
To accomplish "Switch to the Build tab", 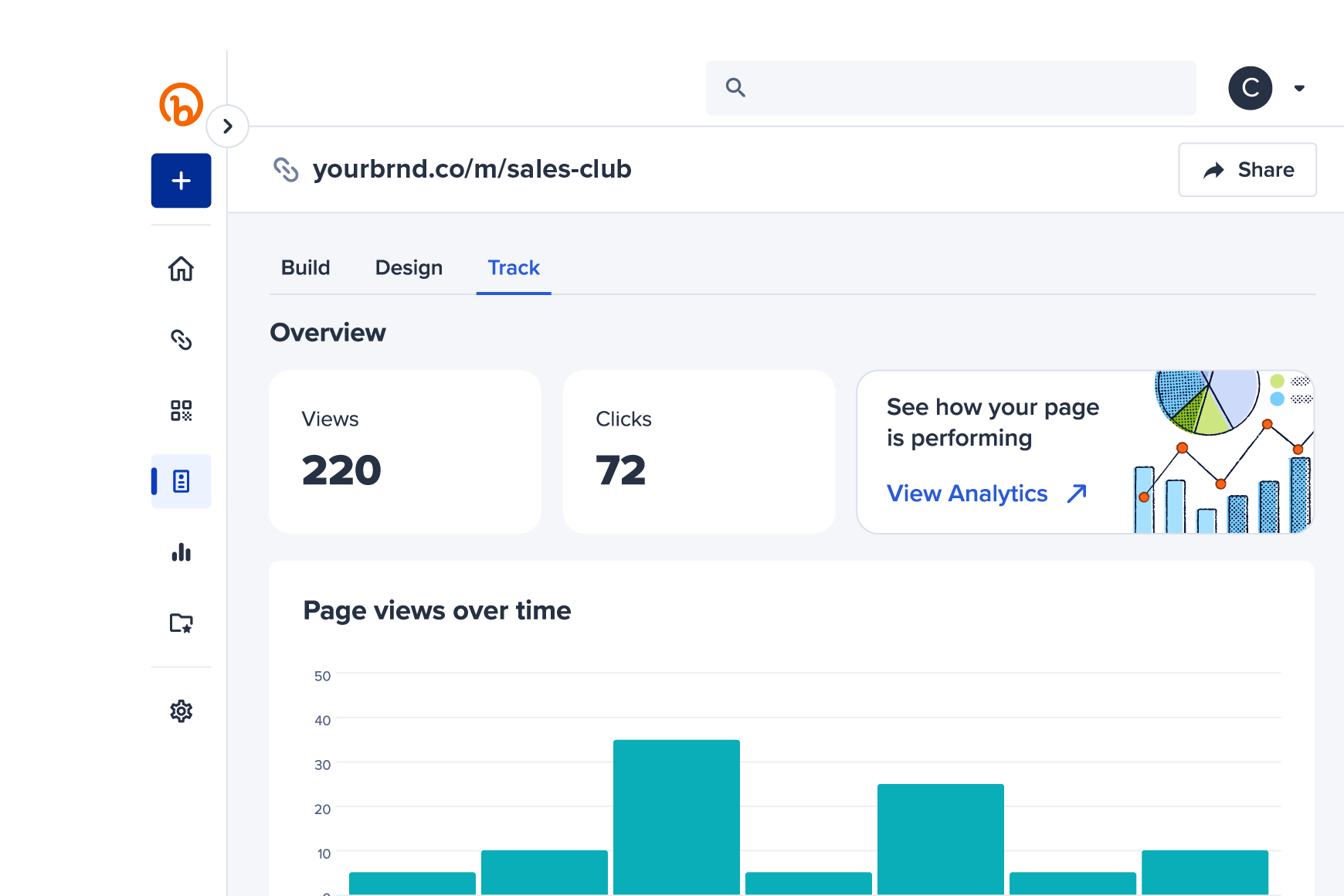I will [x=305, y=268].
